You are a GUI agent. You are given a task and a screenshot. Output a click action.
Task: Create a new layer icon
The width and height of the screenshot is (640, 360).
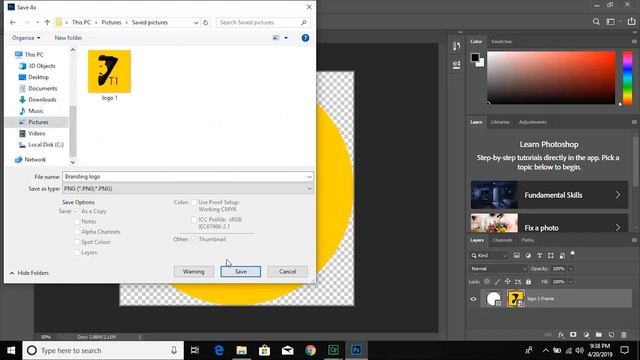click(611, 335)
